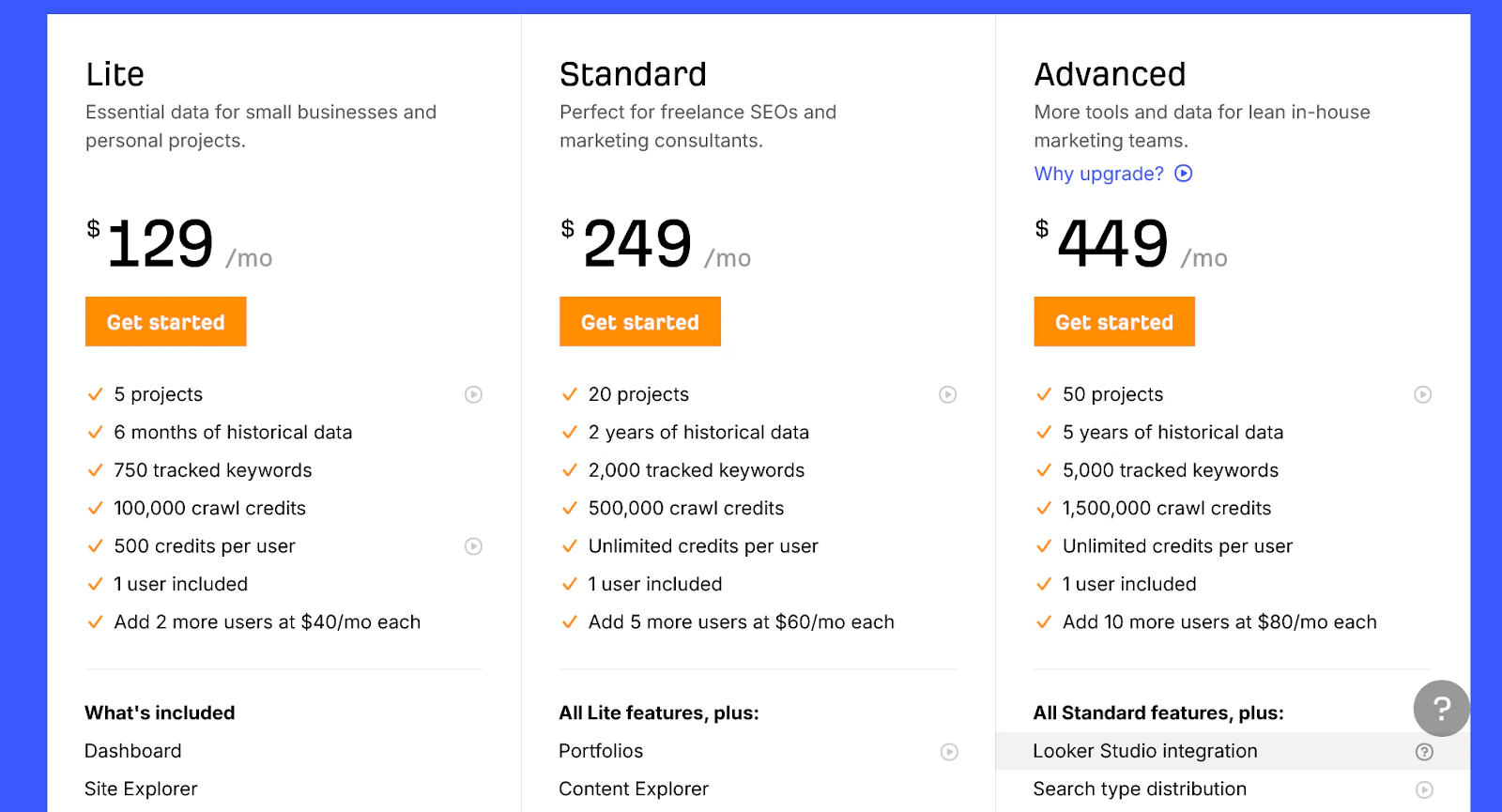This screenshot has height=812, width=1502.
Task: Click the Standard plan heading
Action: [x=633, y=74]
